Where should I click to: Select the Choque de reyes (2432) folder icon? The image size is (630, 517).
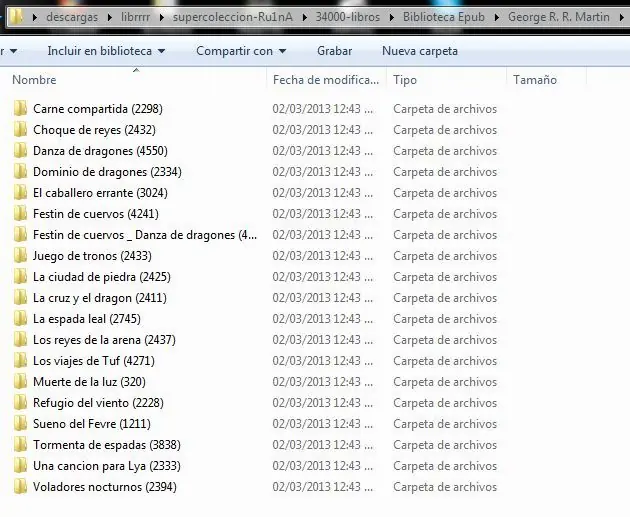pyautogui.click(x=20, y=130)
